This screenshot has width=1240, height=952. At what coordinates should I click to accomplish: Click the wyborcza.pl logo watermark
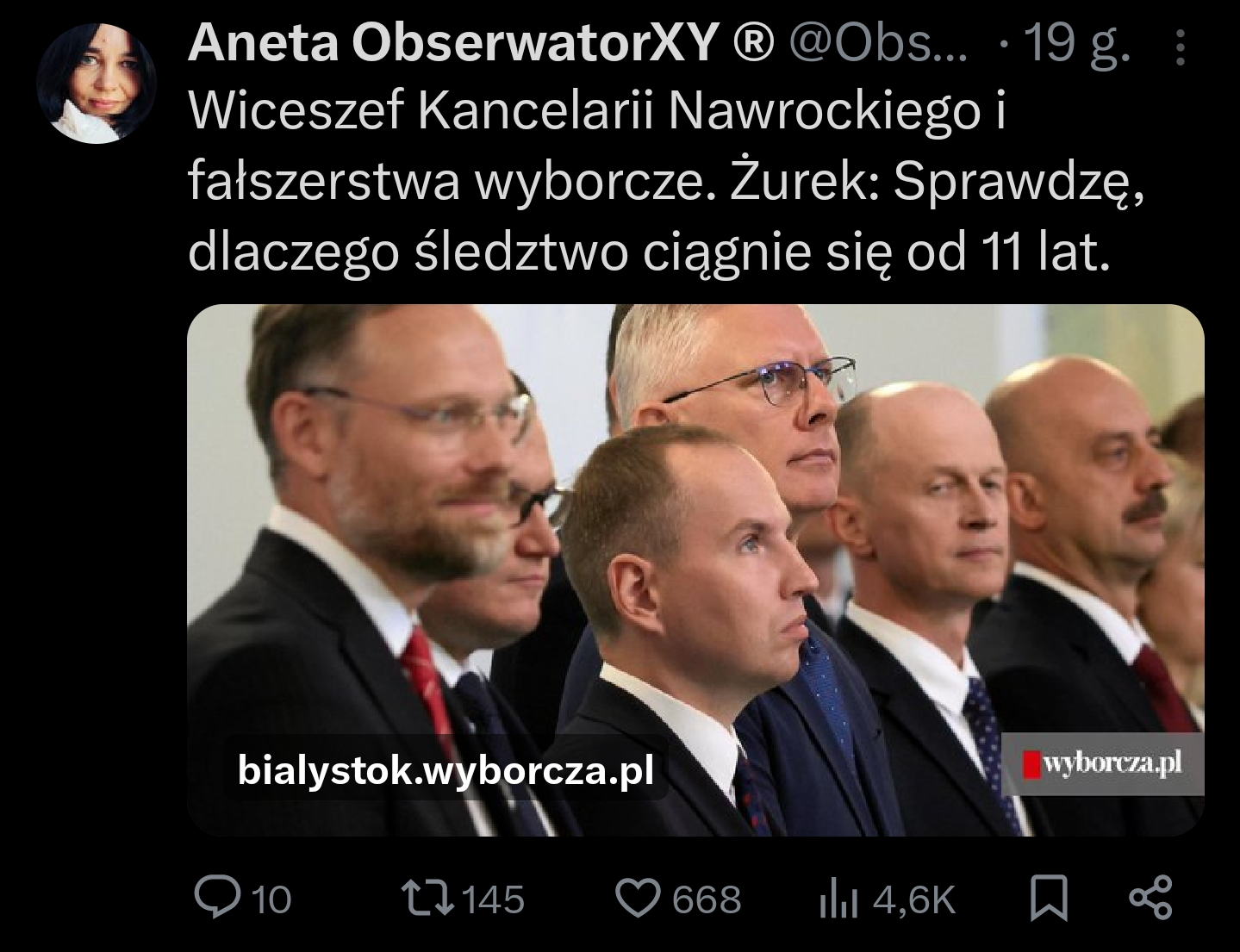(1102, 763)
